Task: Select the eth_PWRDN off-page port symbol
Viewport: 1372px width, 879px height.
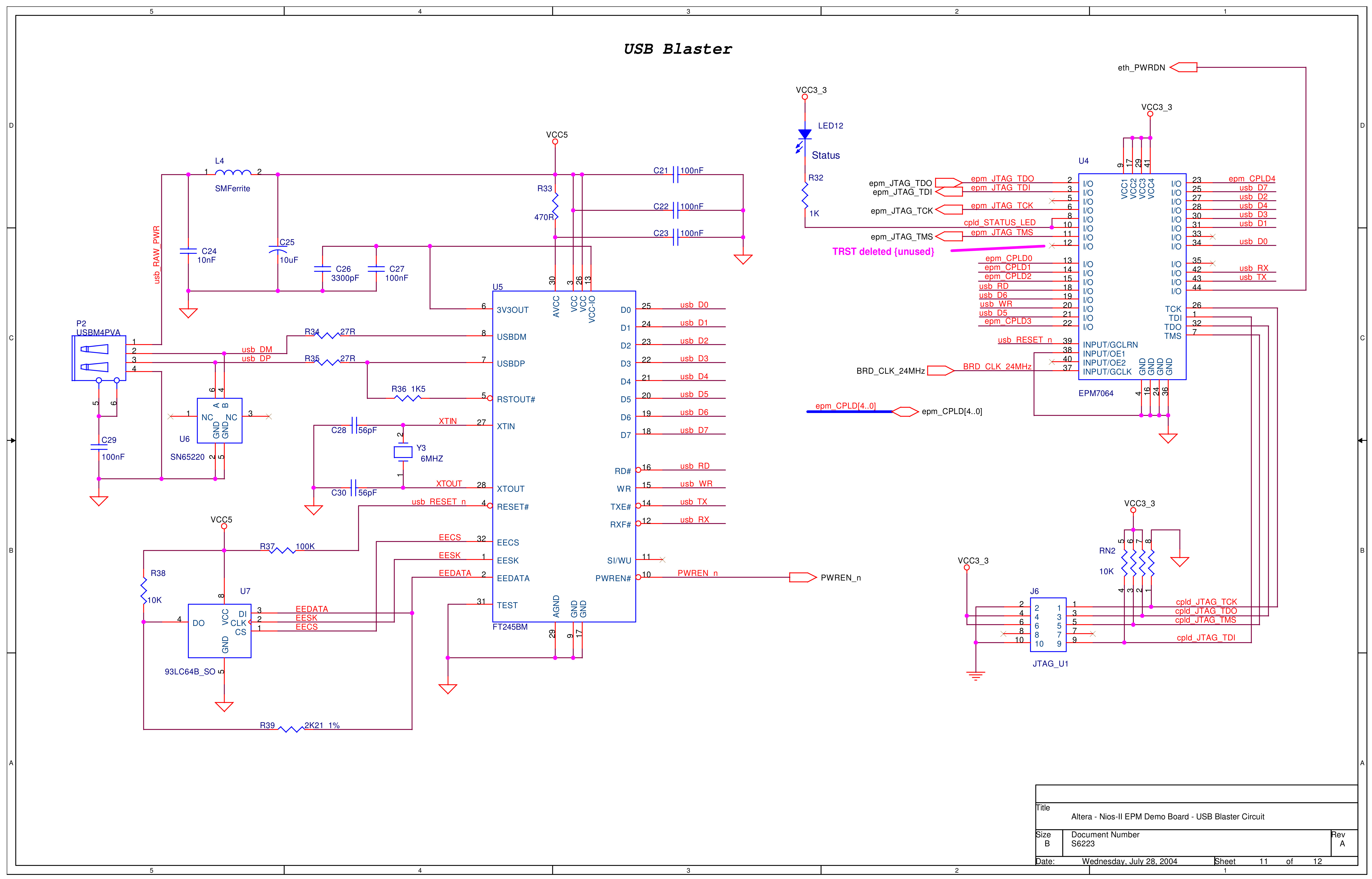Action: point(1183,67)
